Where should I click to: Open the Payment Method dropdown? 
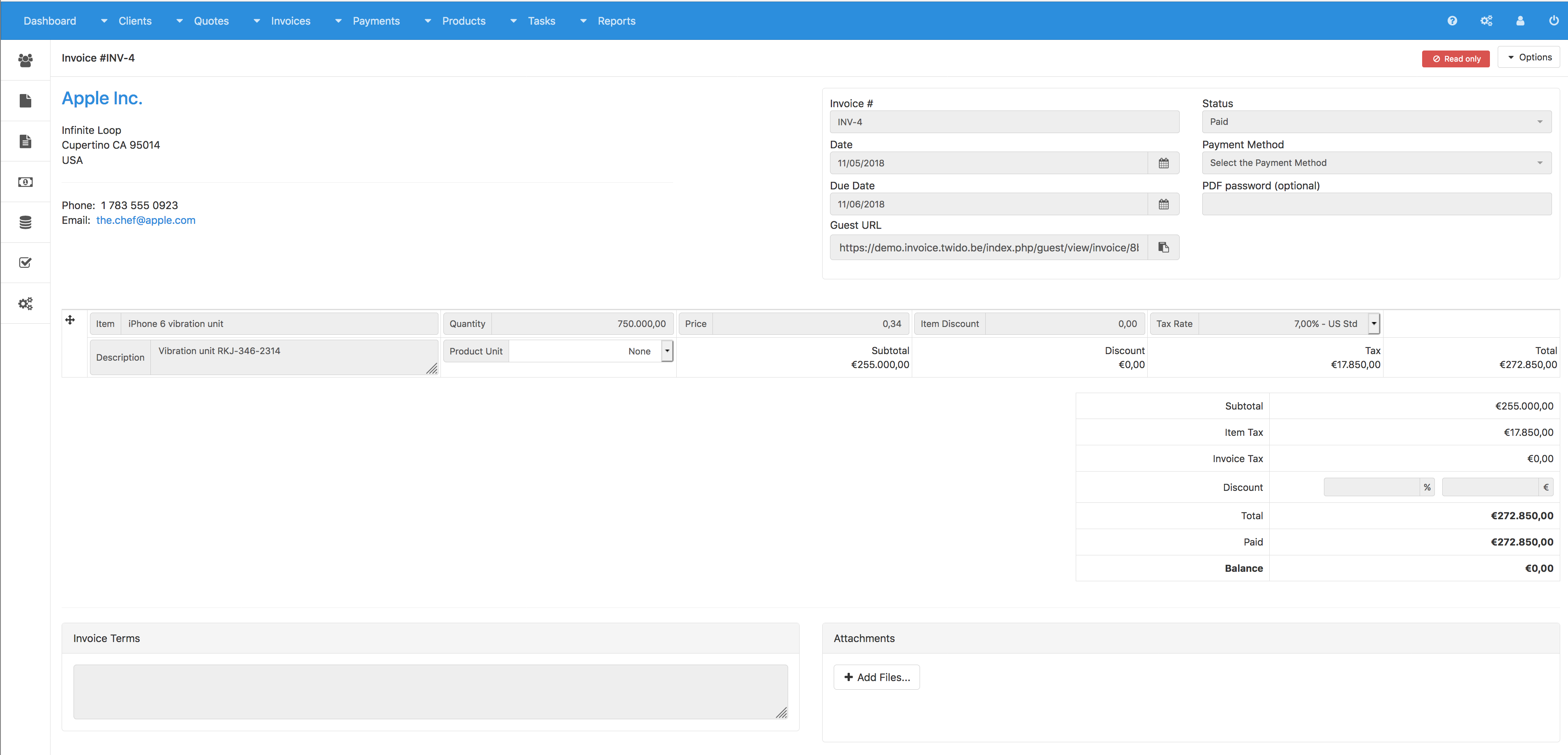click(x=1376, y=163)
